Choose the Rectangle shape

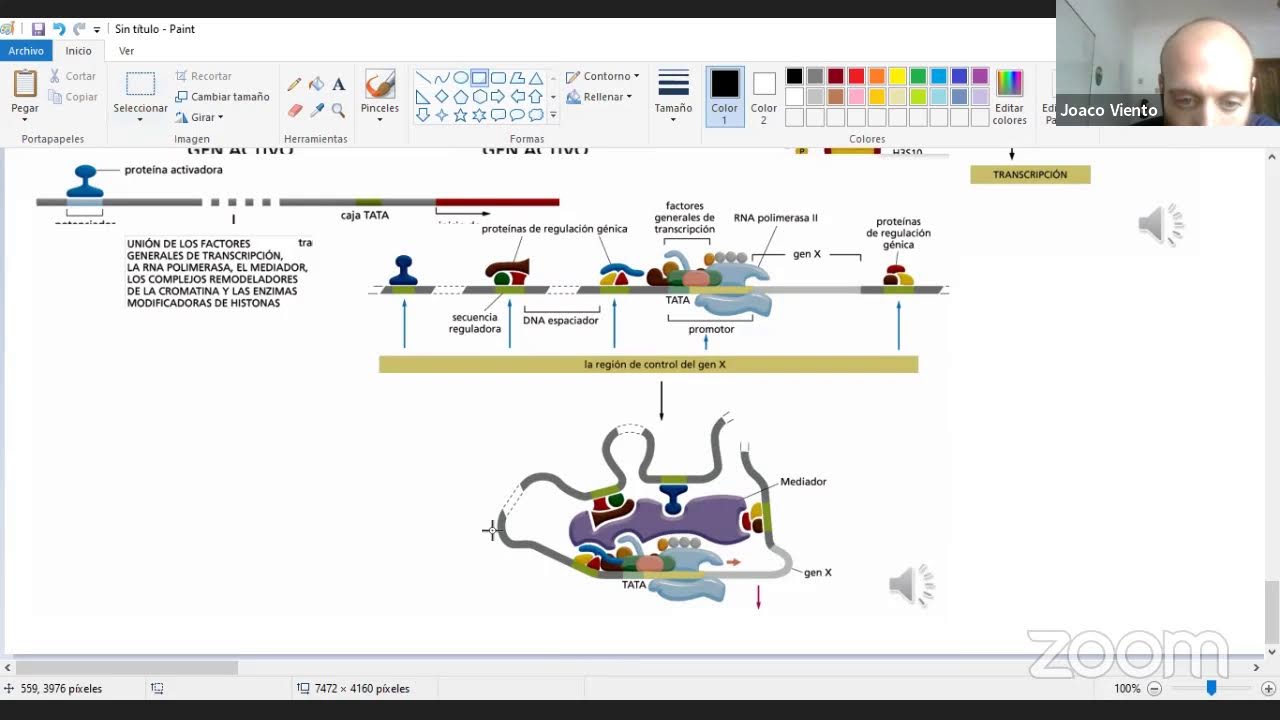tap(479, 78)
